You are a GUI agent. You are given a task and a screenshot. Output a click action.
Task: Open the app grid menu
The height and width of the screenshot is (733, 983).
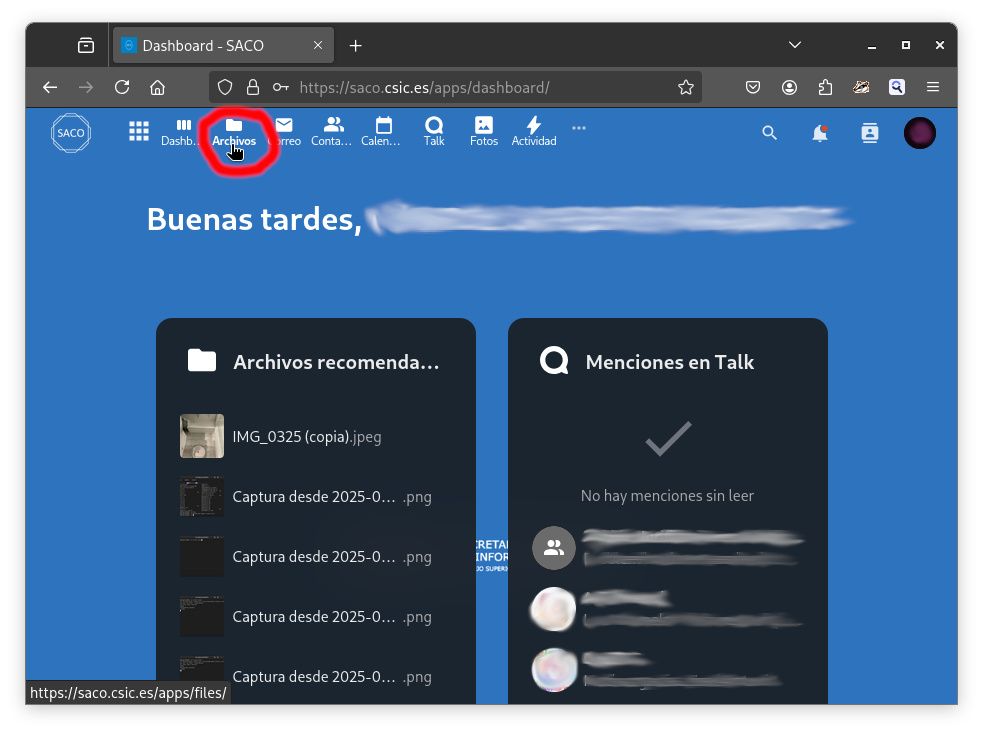tap(139, 132)
